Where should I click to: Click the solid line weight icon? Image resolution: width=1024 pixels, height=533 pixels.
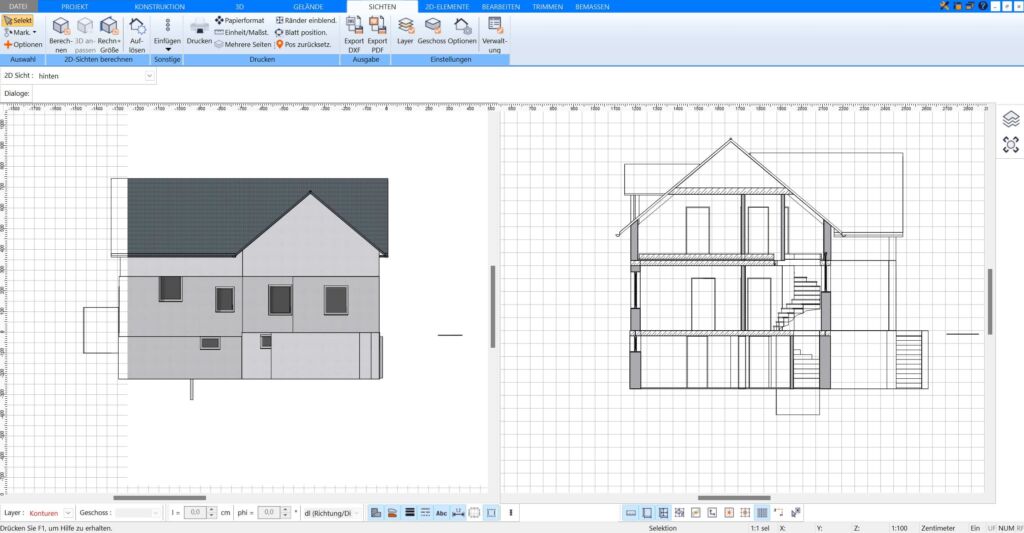[409, 513]
